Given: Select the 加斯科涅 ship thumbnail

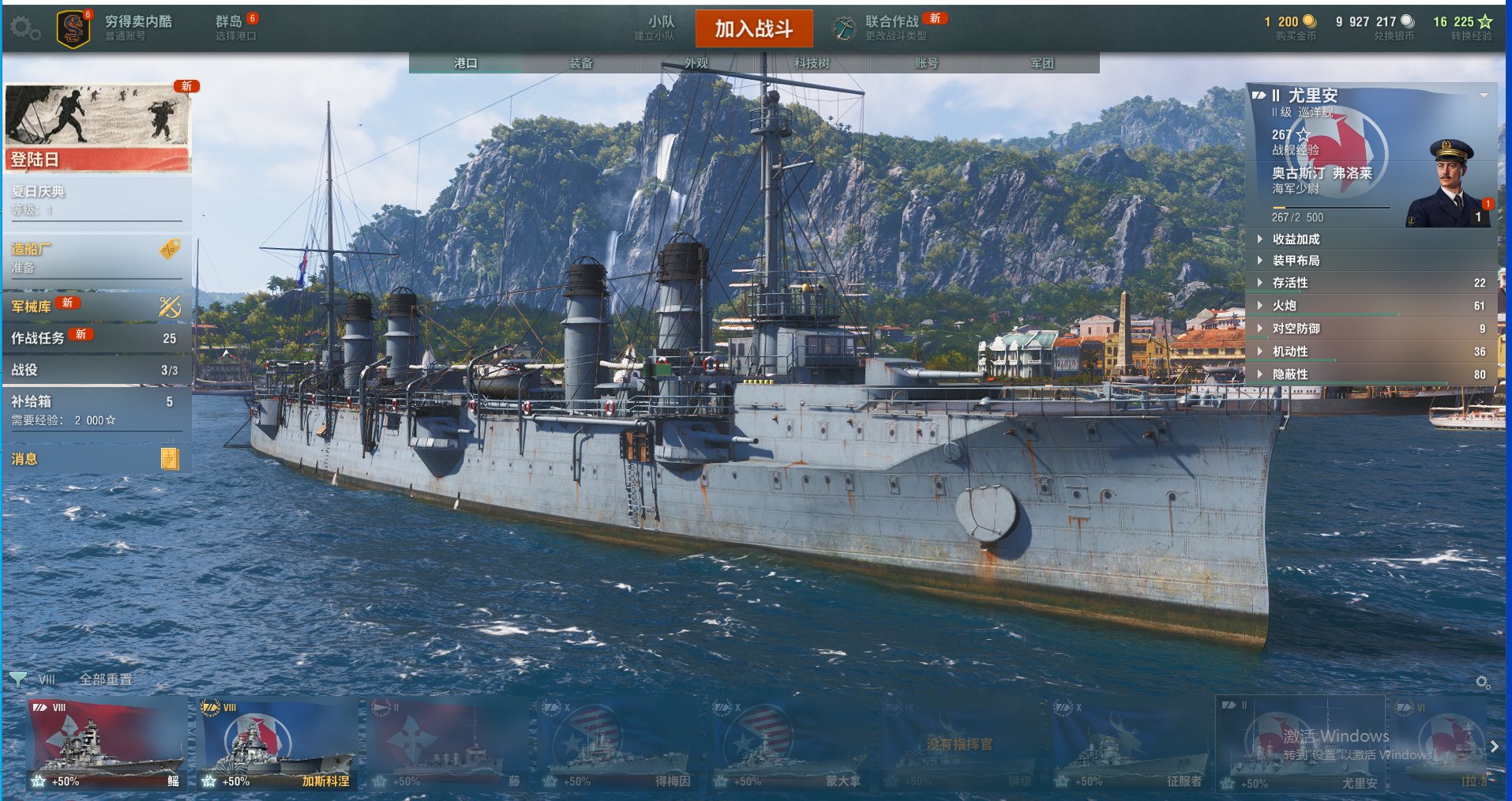Looking at the screenshot, I should 277,744.
